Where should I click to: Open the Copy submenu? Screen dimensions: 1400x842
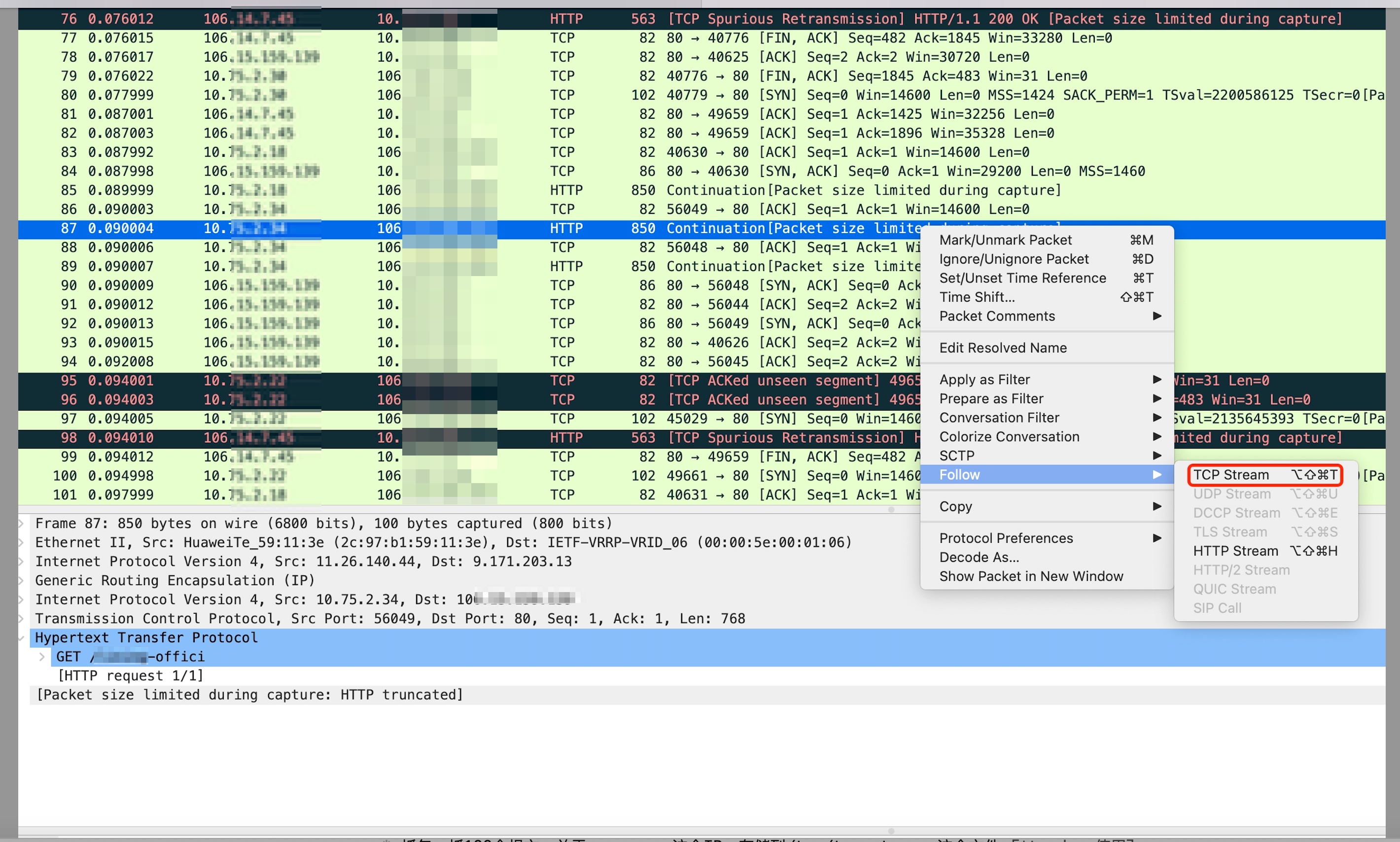(x=955, y=506)
